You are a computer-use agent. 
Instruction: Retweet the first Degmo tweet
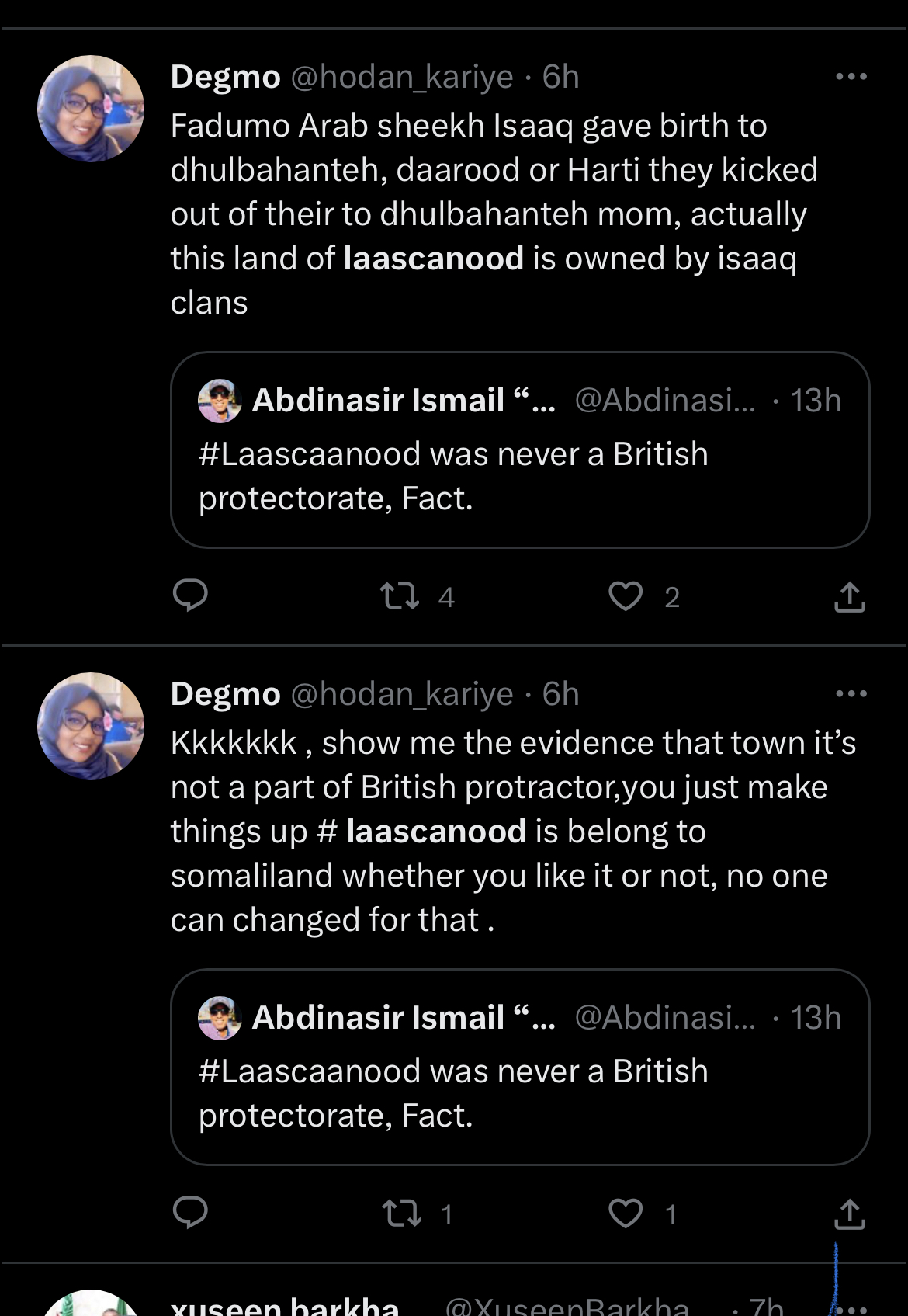click(x=400, y=595)
